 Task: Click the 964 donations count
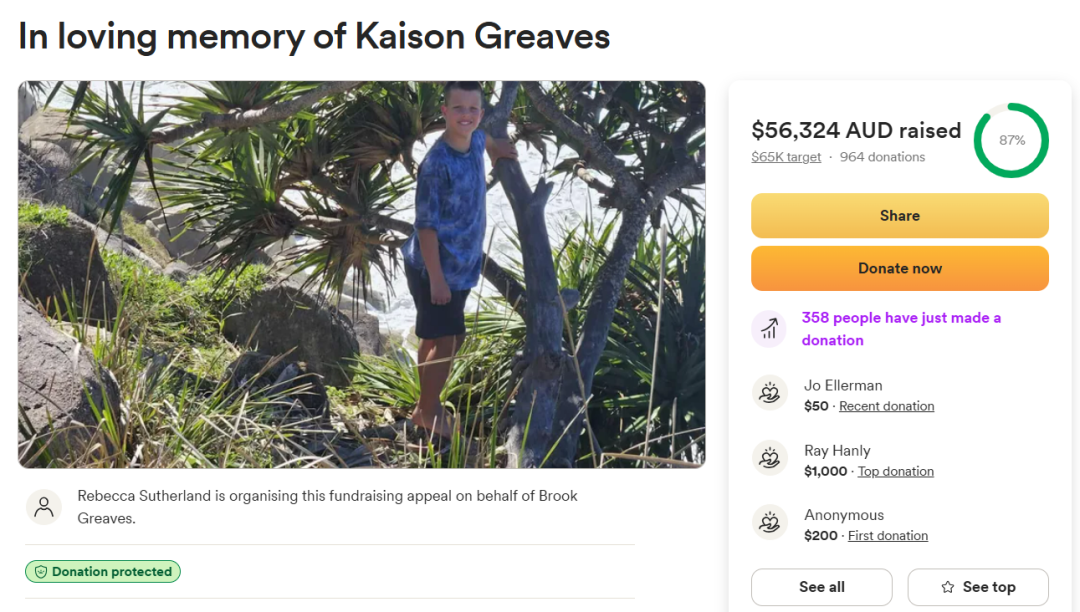point(882,157)
